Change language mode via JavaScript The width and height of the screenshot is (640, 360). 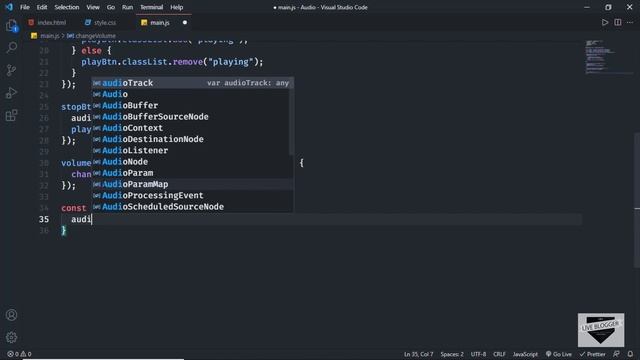525,354
